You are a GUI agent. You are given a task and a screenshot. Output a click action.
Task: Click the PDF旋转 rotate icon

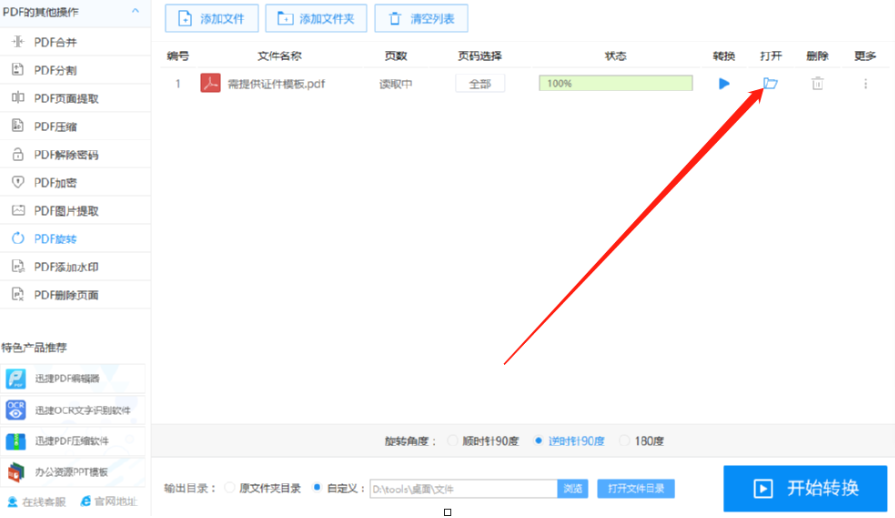coord(18,238)
